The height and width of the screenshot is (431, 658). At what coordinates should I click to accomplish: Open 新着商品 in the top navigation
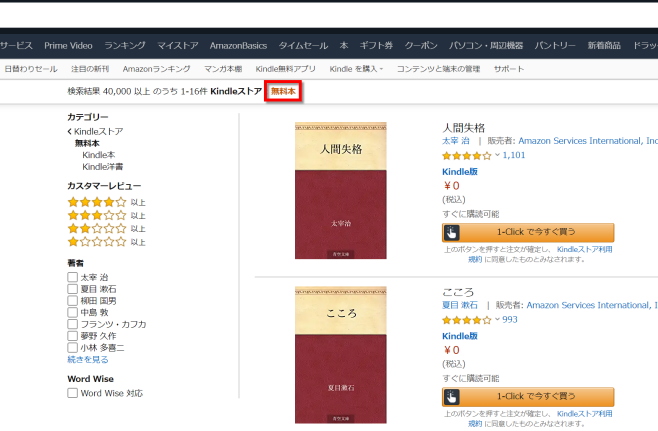[604, 46]
